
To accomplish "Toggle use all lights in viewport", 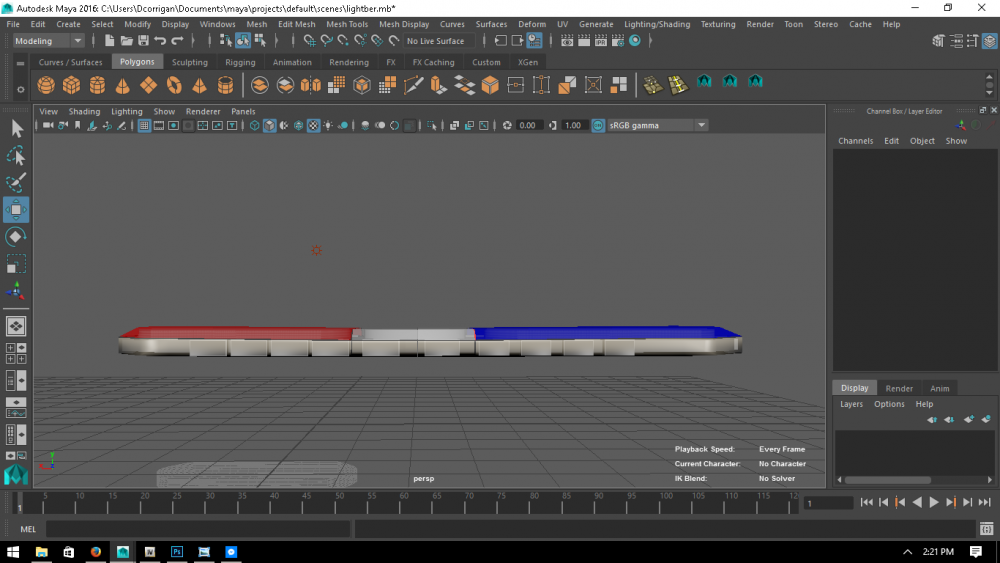I will click(328, 126).
